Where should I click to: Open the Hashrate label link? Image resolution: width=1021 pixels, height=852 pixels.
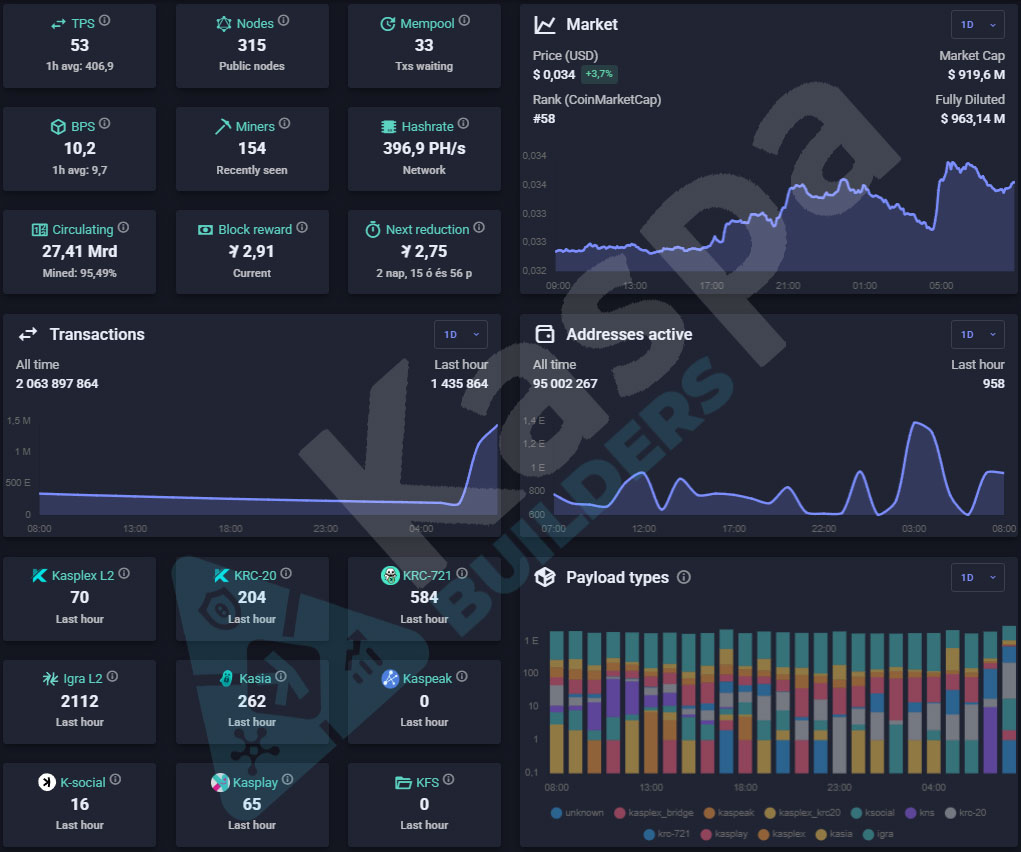(x=427, y=126)
